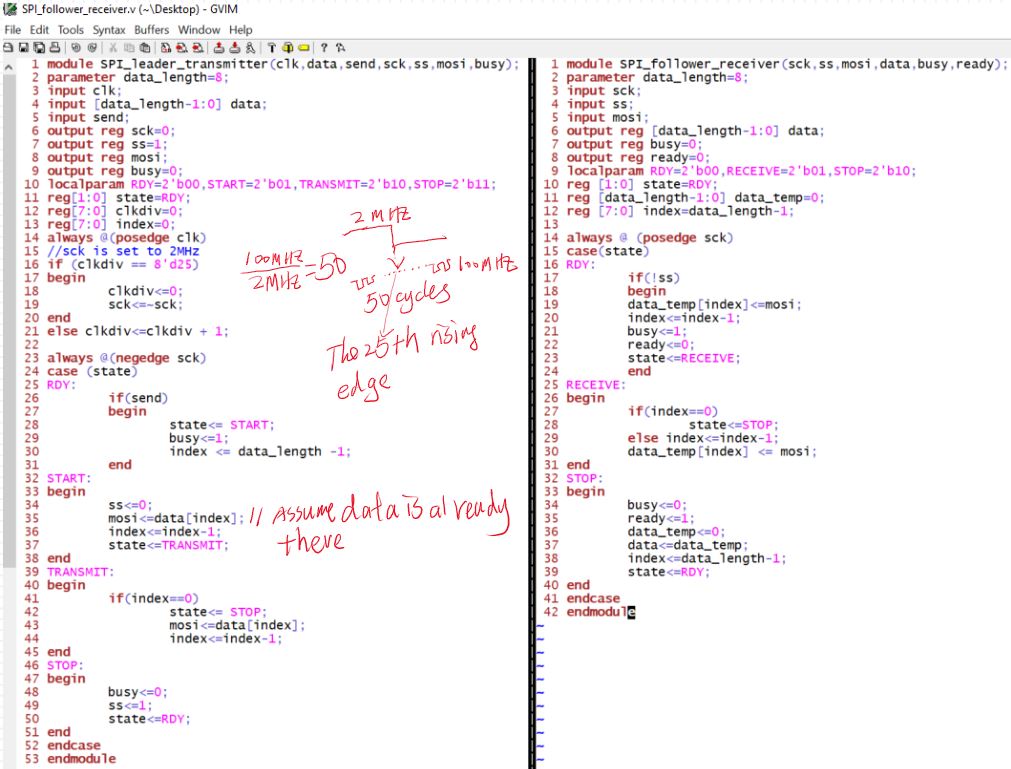Click 'endmodule' at line 42 right pane
Viewport: 1011px width, 769px height.
pyautogui.click(x=601, y=612)
